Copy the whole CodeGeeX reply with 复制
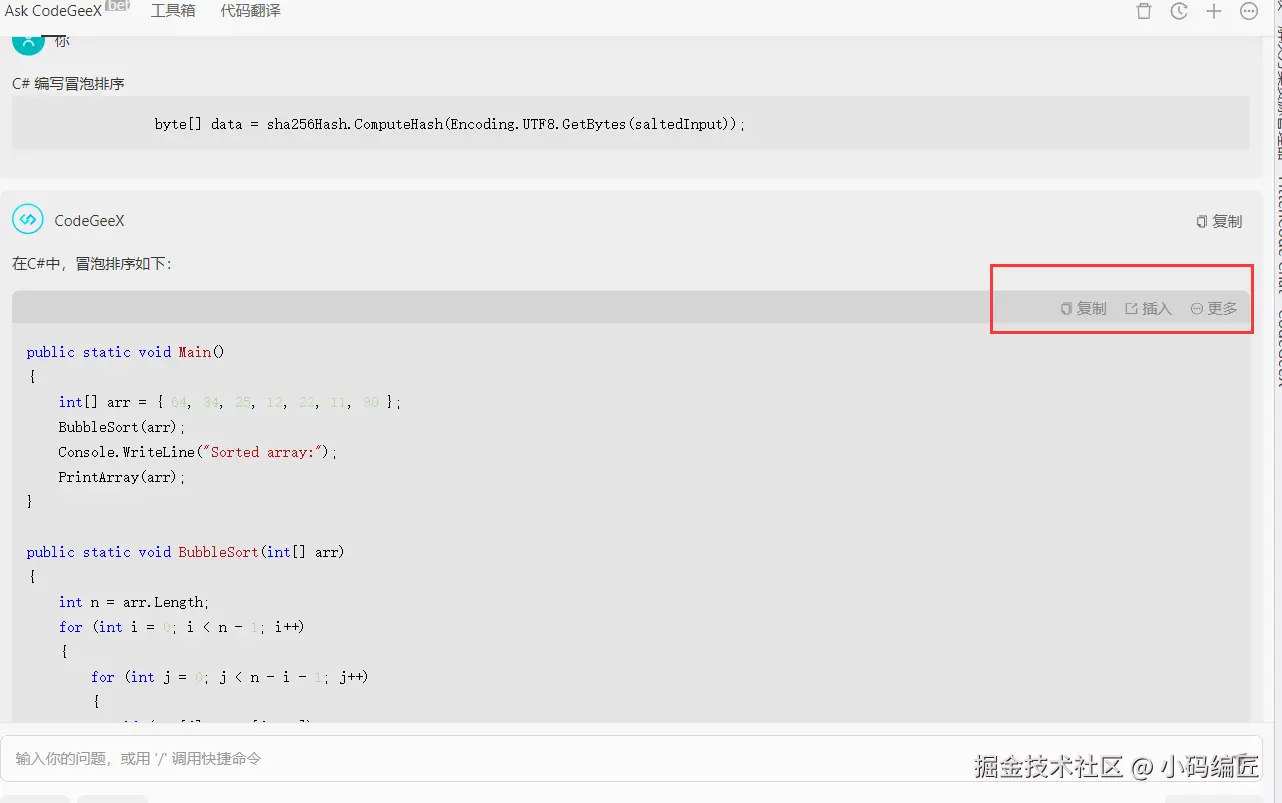Image resolution: width=1282 pixels, height=803 pixels. [x=1219, y=221]
